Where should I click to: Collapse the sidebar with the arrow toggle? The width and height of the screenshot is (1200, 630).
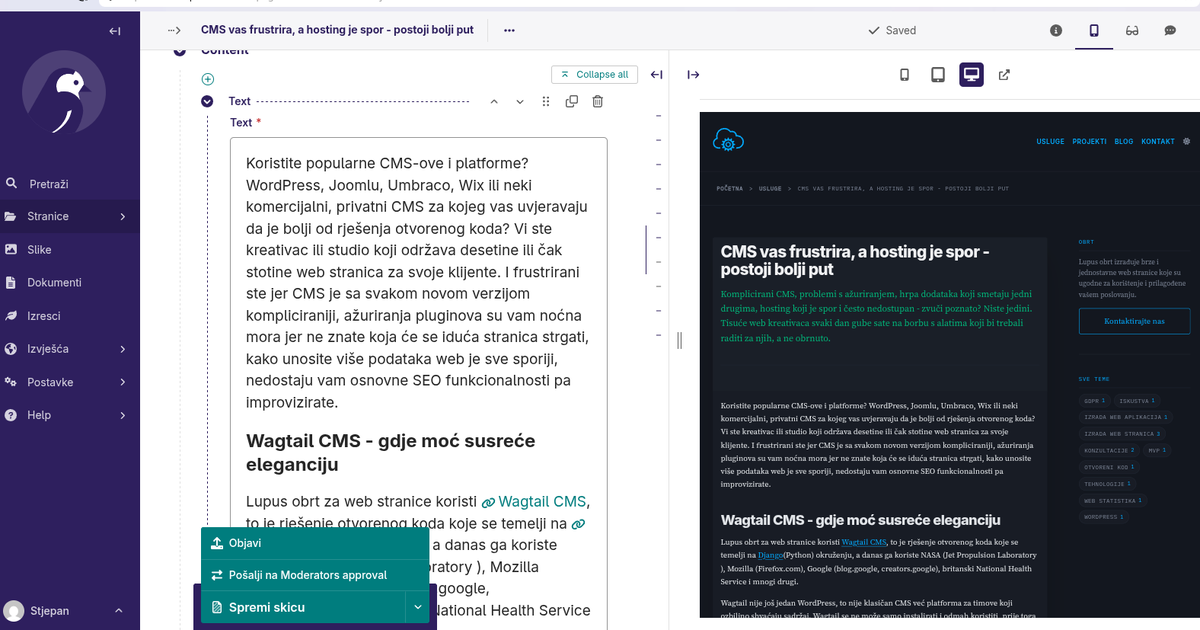click(x=115, y=31)
